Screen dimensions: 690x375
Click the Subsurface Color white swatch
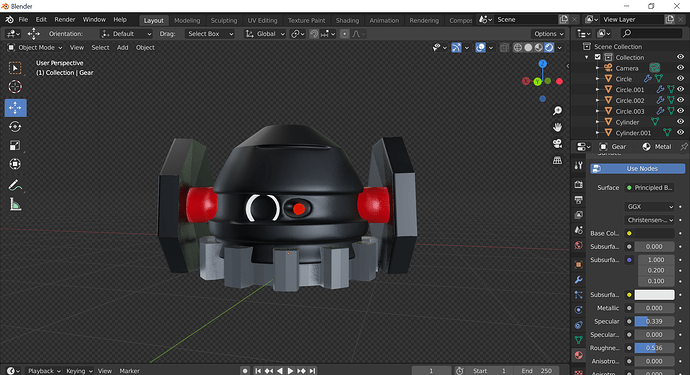coord(654,294)
